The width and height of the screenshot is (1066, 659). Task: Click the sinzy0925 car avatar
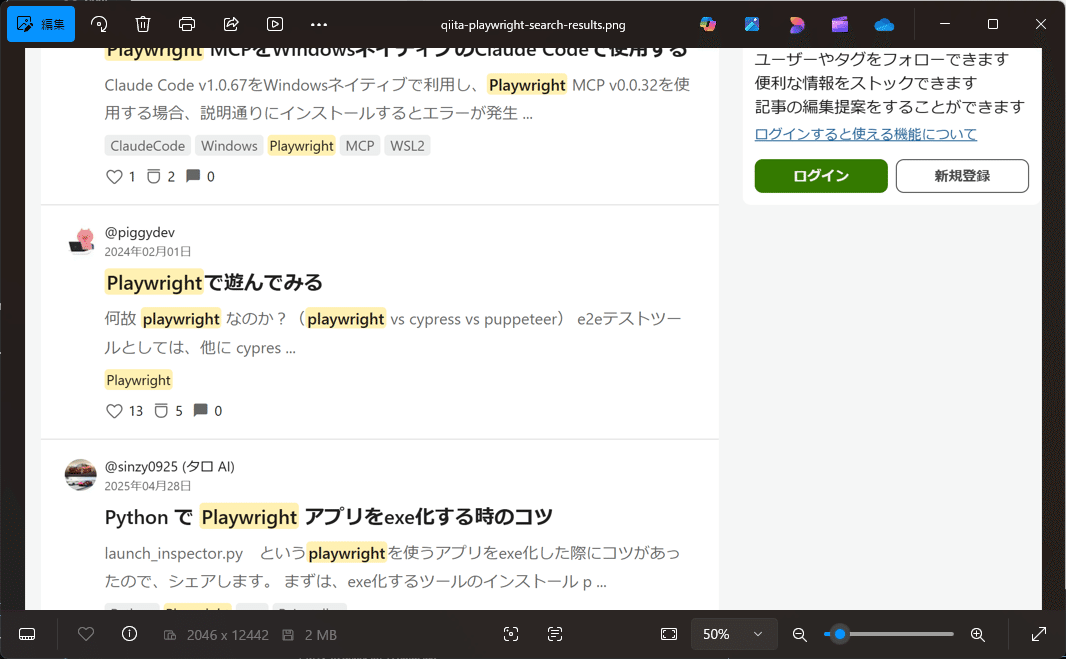[x=81, y=475]
